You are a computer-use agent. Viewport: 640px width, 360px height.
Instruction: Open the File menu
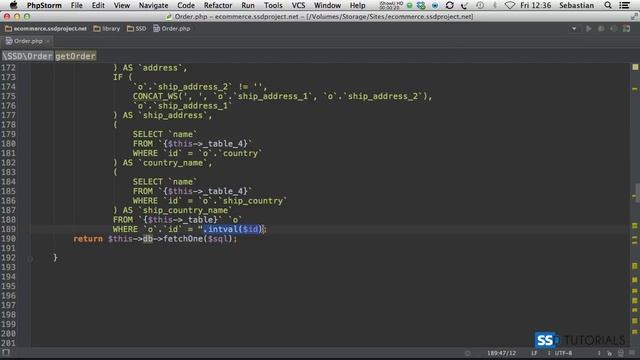pos(77,5)
